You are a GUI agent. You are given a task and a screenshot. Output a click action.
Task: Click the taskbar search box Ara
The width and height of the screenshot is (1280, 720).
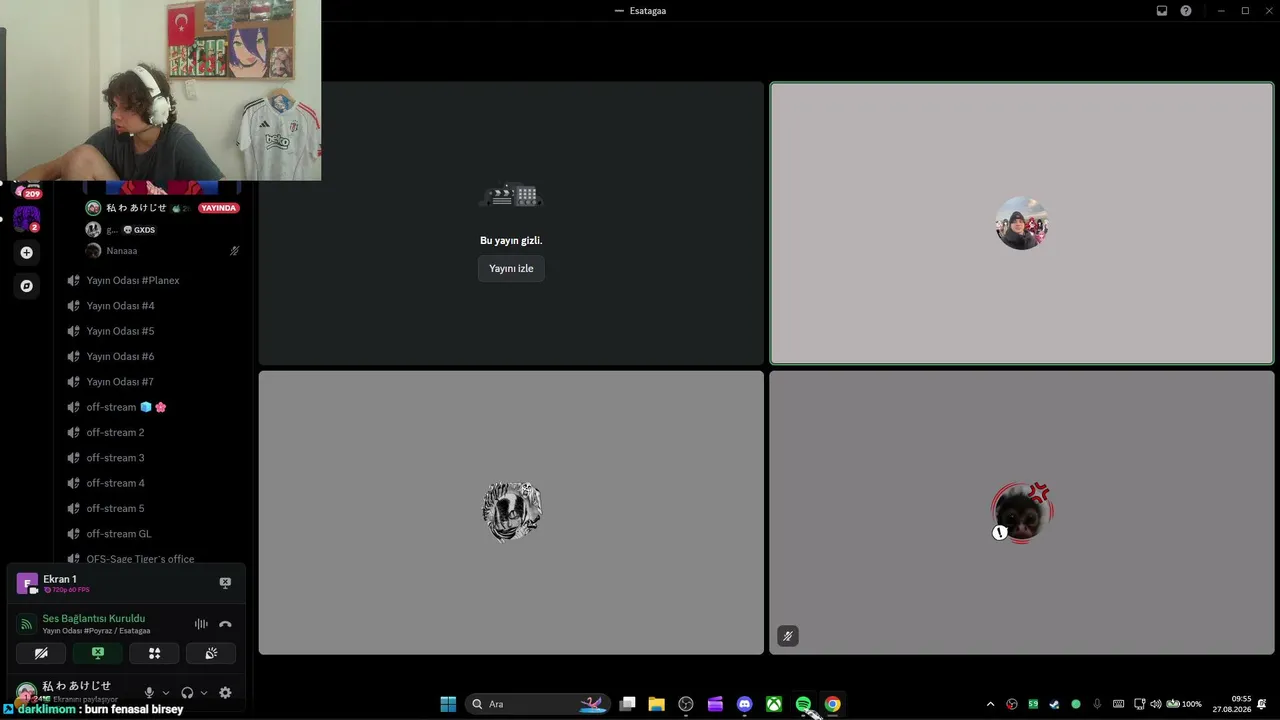pyautogui.click(x=537, y=704)
